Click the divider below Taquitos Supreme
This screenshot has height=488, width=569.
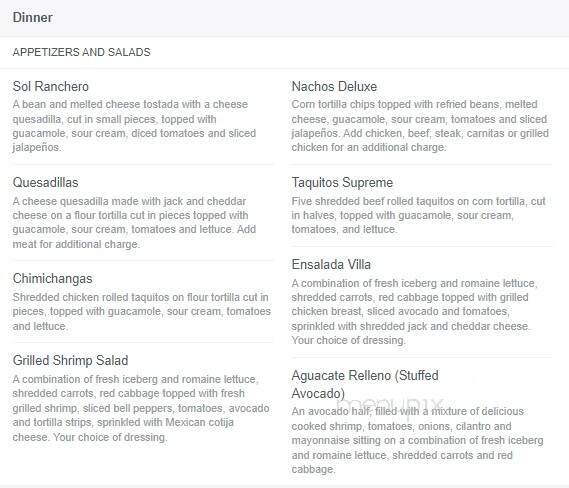click(422, 247)
